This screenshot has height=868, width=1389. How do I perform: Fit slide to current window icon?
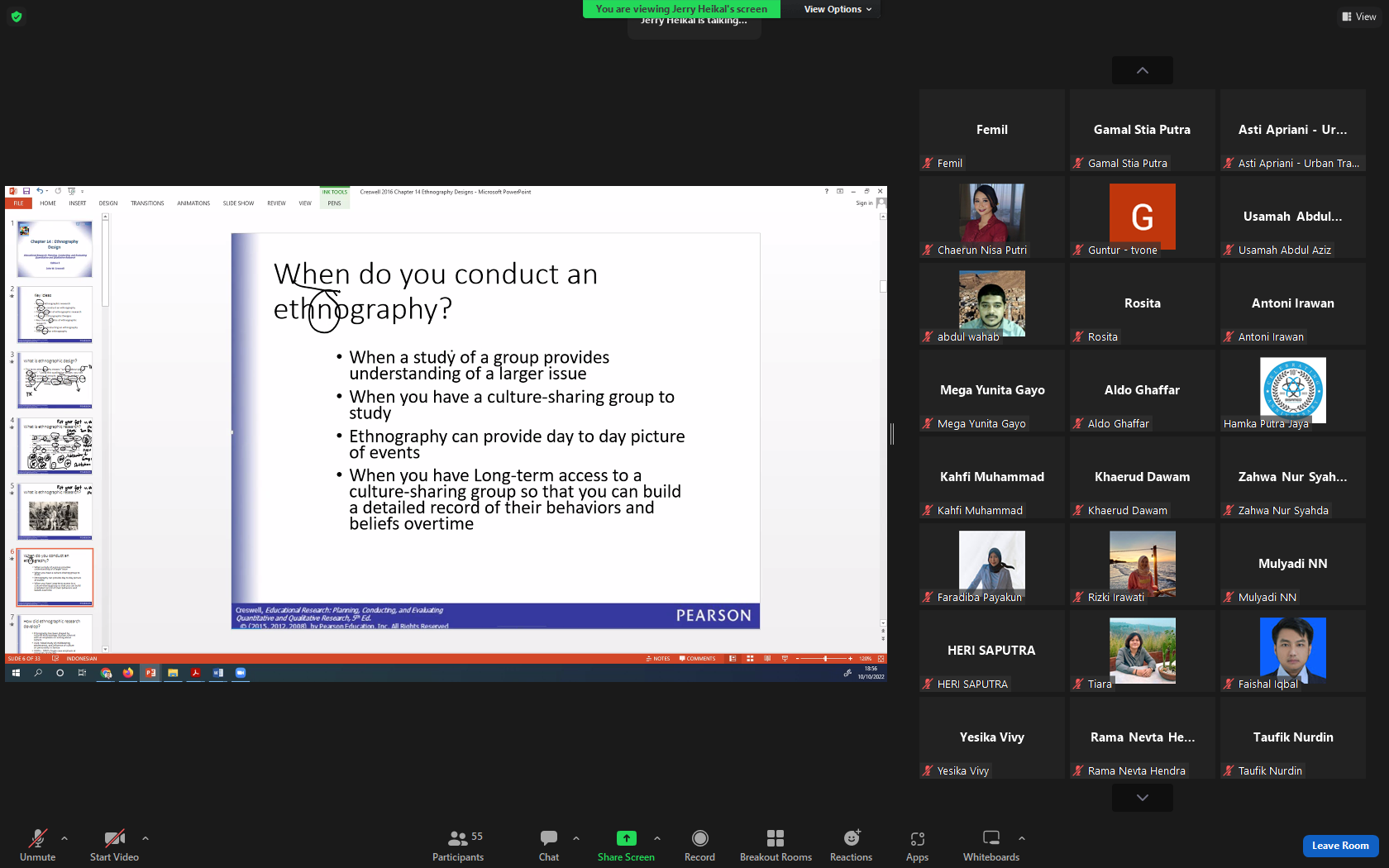[881, 659]
